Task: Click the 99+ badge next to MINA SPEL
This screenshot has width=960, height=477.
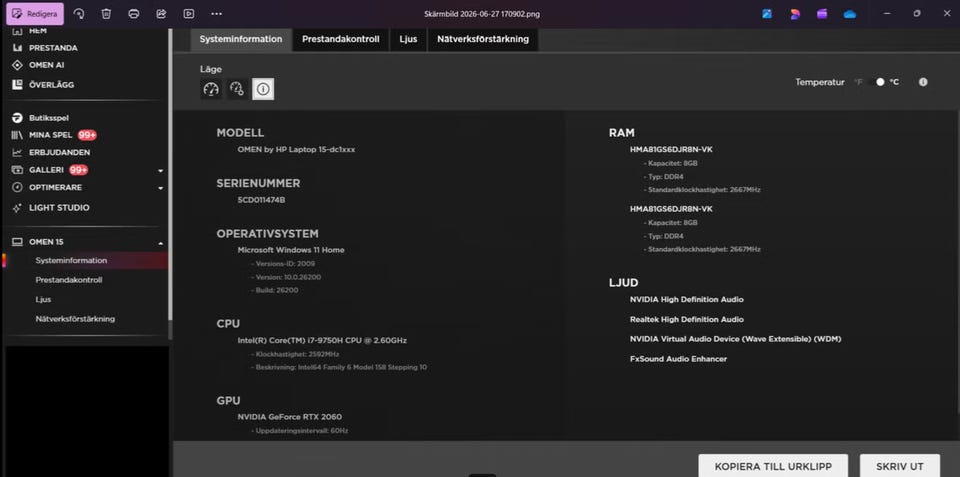Action: coord(87,135)
